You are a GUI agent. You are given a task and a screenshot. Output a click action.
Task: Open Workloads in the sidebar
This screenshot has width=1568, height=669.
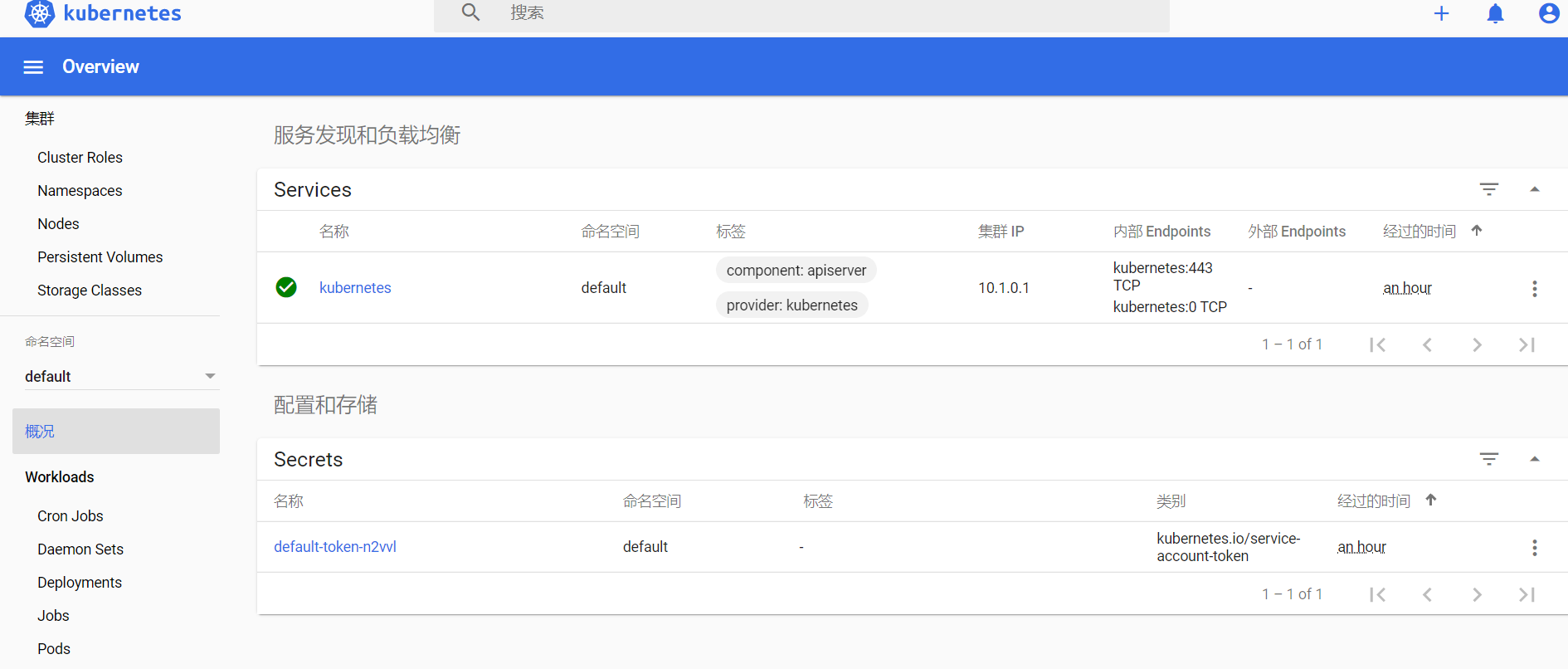(x=60, y=477)
